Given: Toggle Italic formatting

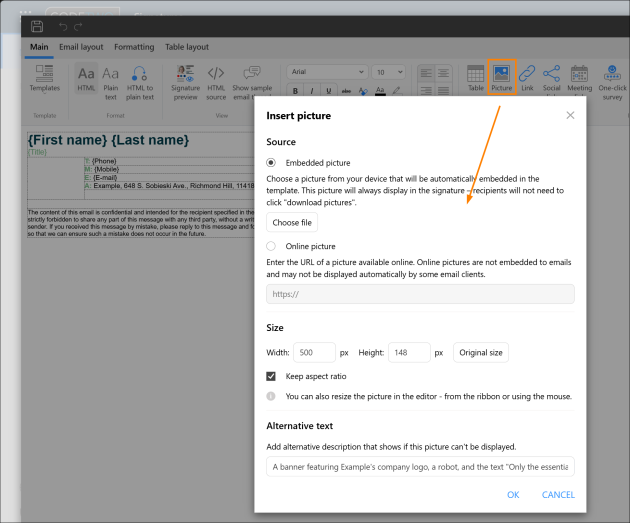Looking at the screenshot, I should [312, 91].
